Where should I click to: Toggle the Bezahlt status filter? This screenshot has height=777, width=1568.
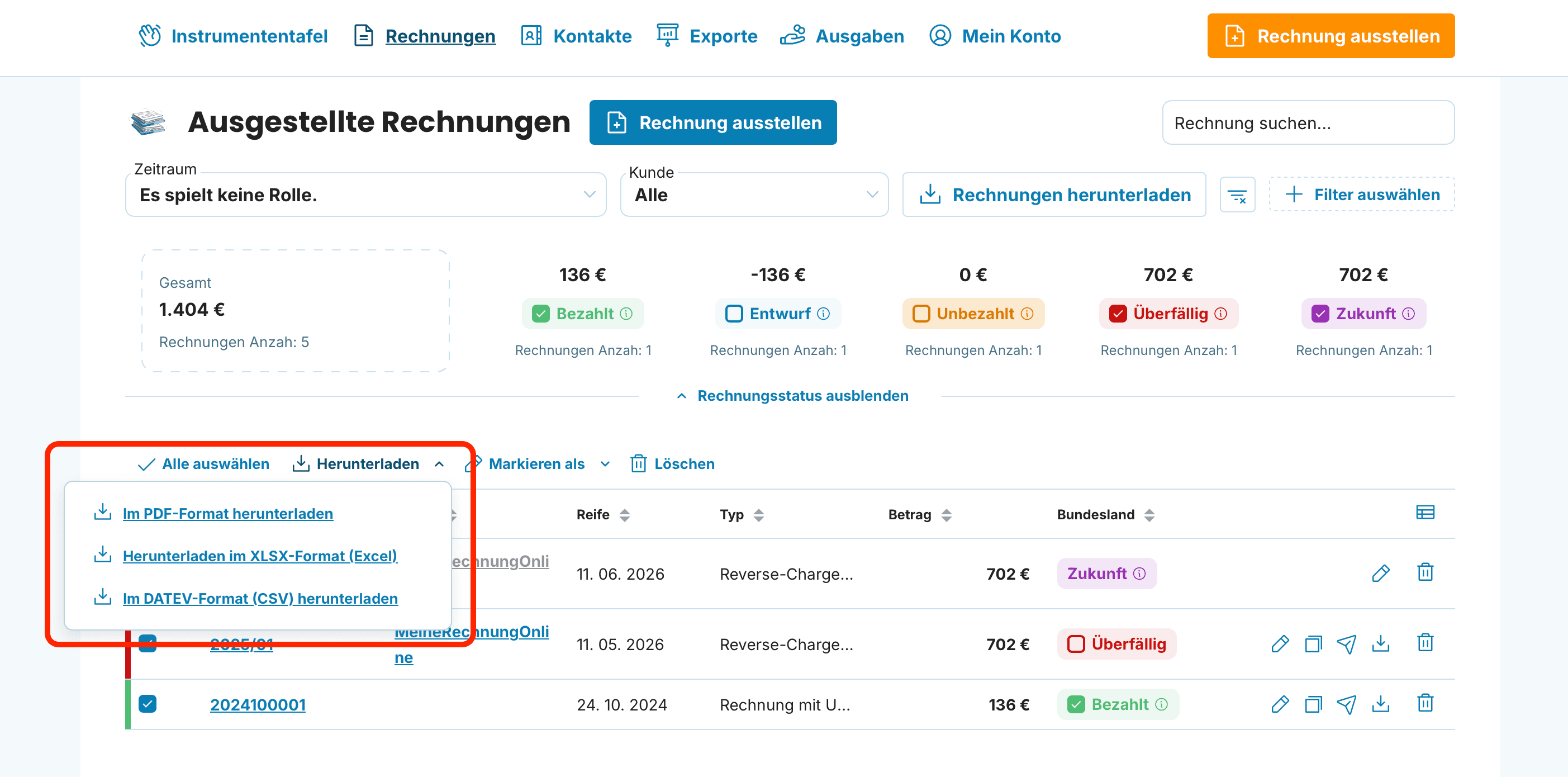tap(582, 314)
